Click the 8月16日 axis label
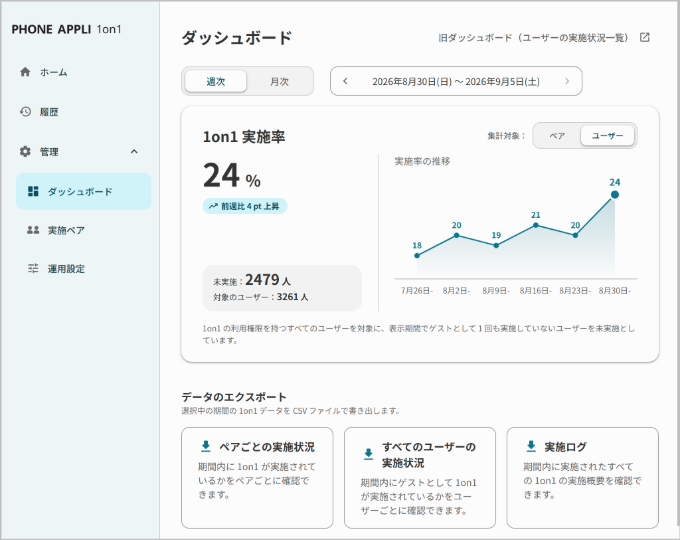This screenshot has width=680, height=540. pos(536,291)
